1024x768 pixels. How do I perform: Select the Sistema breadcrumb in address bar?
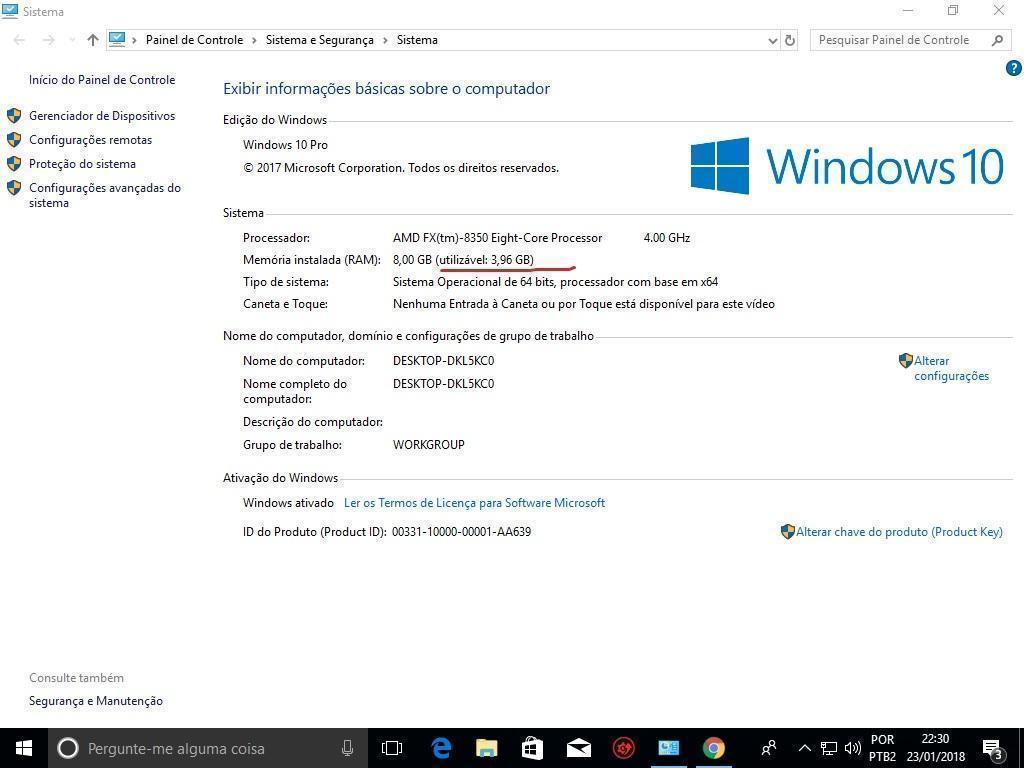click(x=417, y=40)
